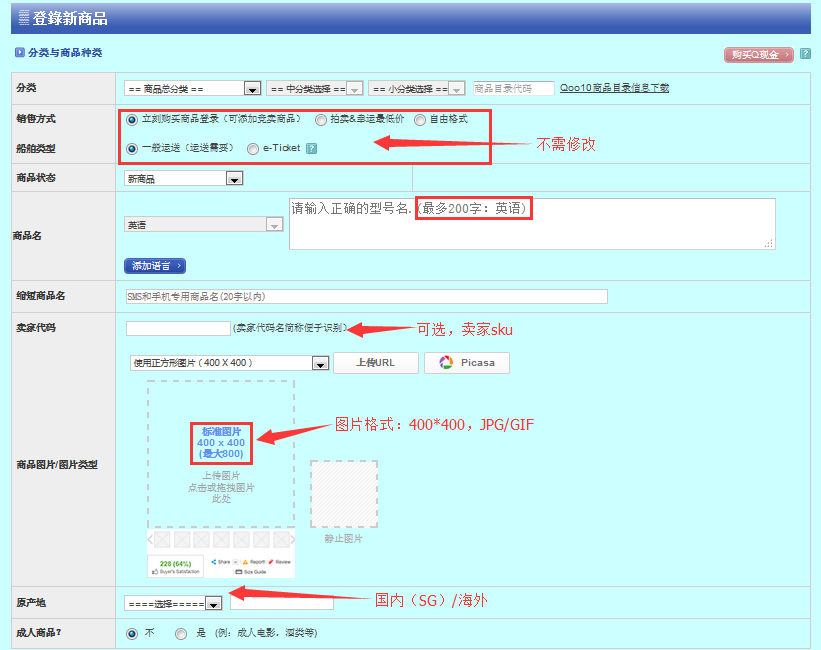Viewport: 821px width, 650px height.
Task: Click the orange Report icon near Size Guide
Action: pos(245,562)
